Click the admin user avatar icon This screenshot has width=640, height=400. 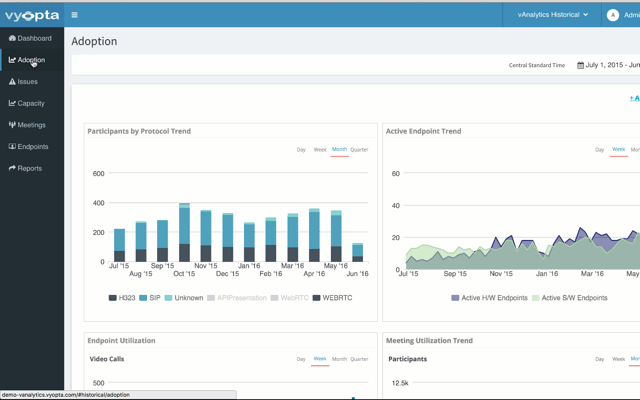coord(612,15)
